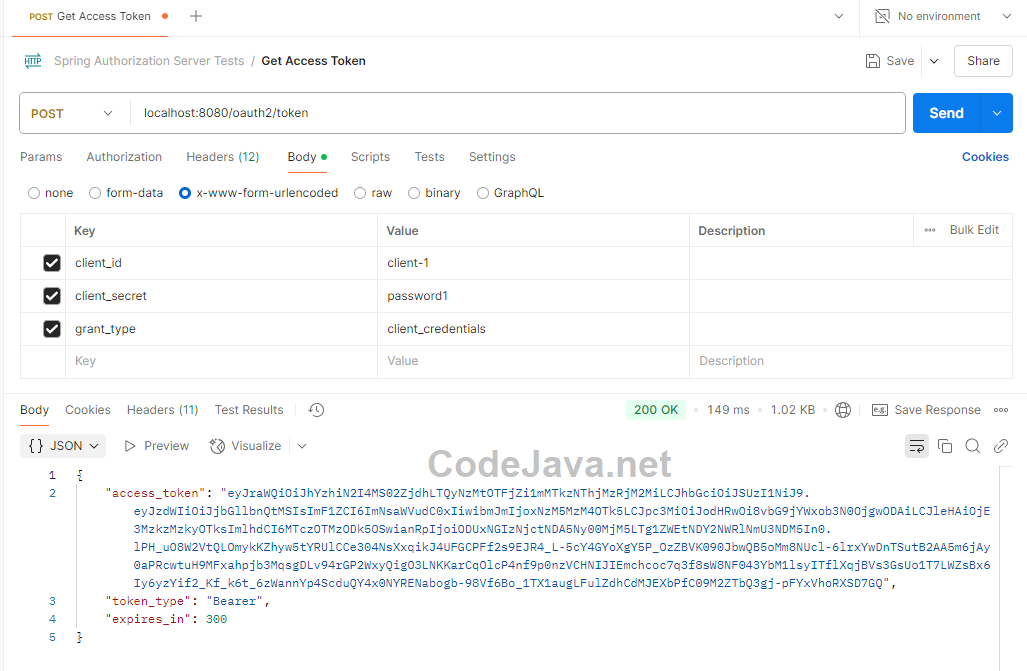The image size is (1027, 671).
Task: Select the none body type
Action: pyautogui.click(x=34, y=193)
